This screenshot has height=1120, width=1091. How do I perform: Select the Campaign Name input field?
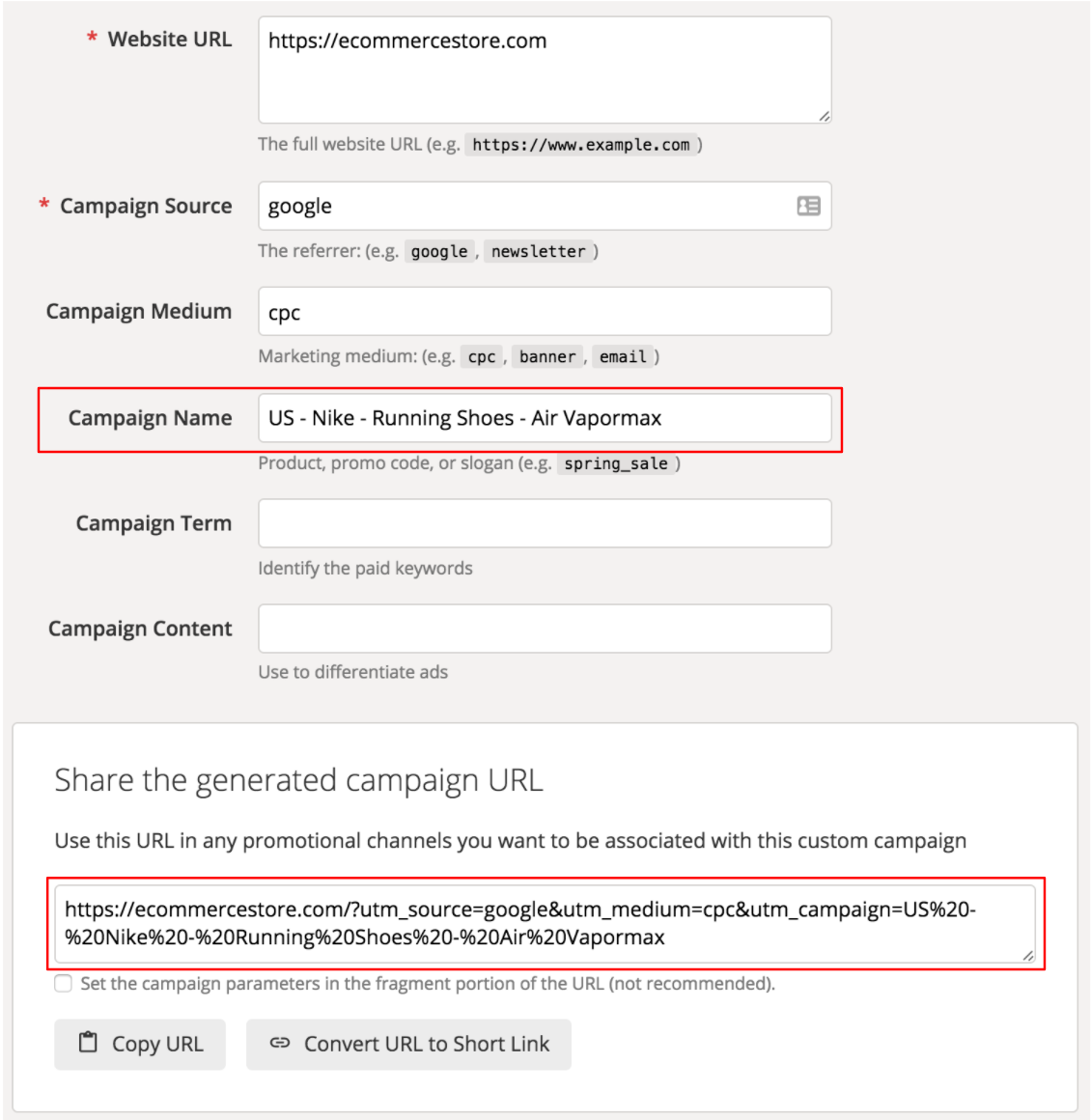[x=545, y=417]
